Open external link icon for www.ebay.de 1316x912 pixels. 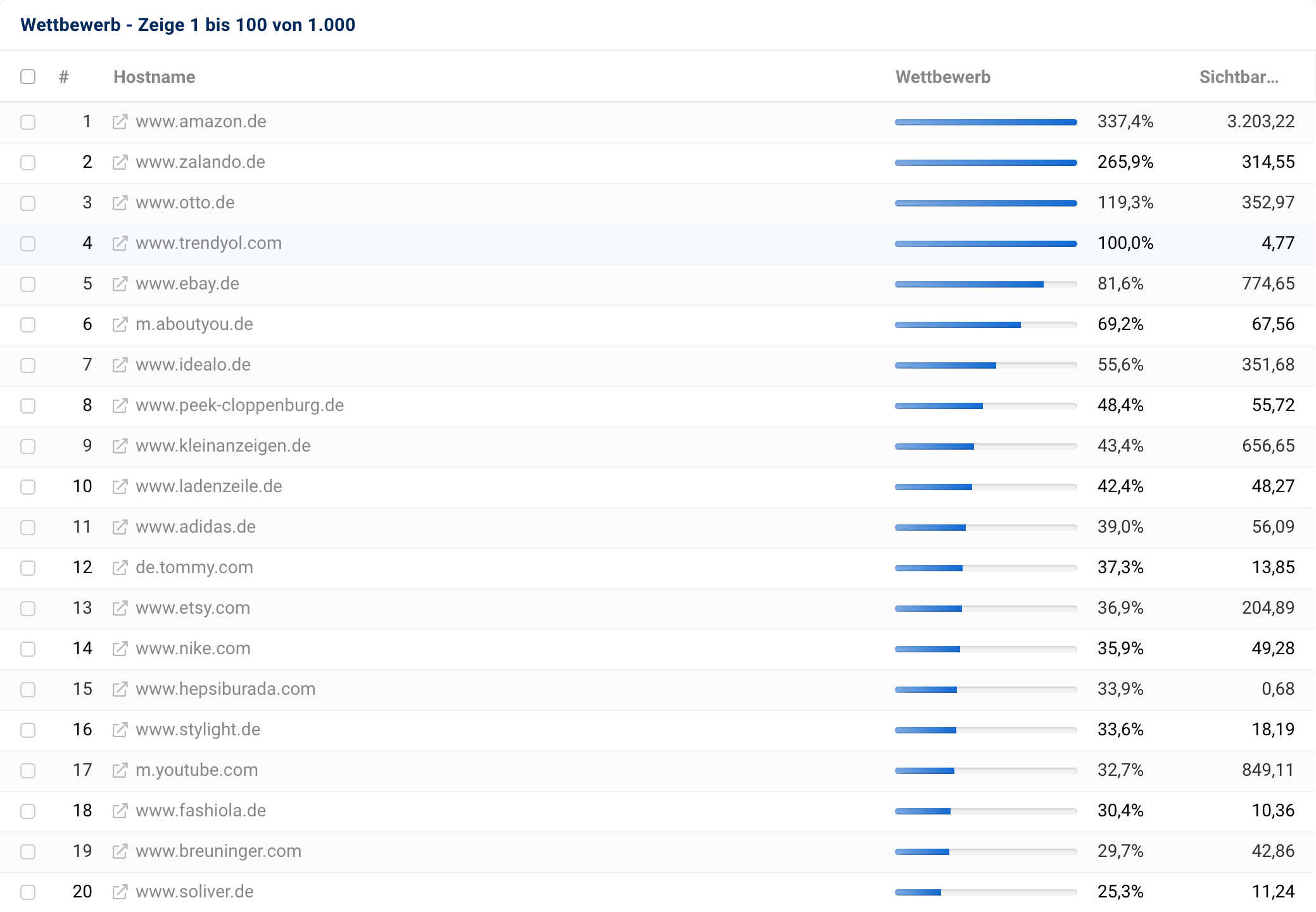click(120, 284)
